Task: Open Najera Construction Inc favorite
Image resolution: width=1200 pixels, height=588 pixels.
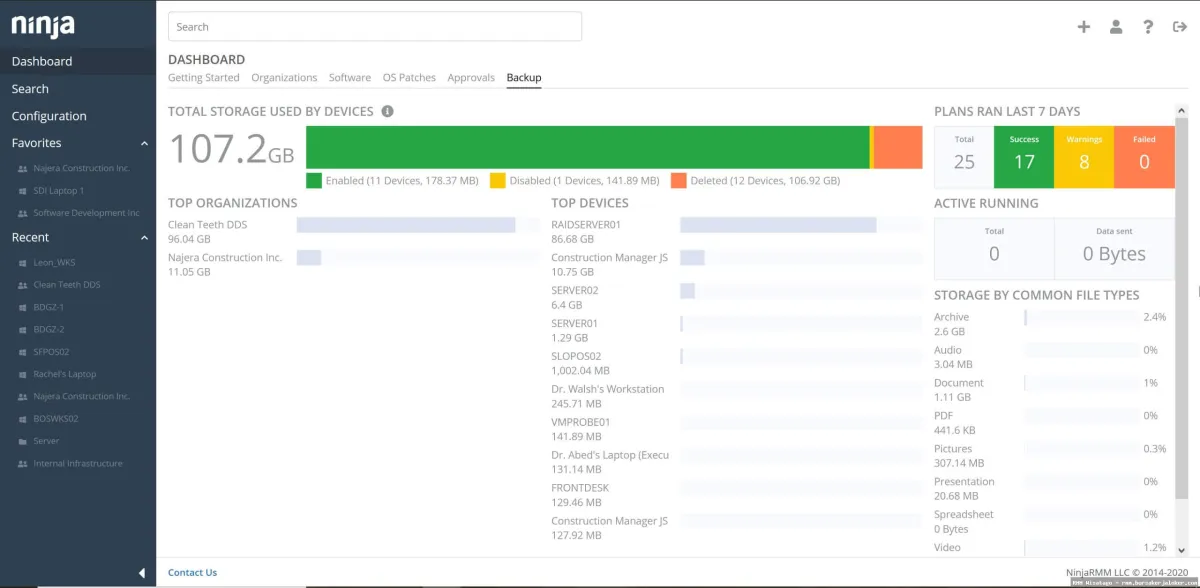Action: click(x=81, y=168)
